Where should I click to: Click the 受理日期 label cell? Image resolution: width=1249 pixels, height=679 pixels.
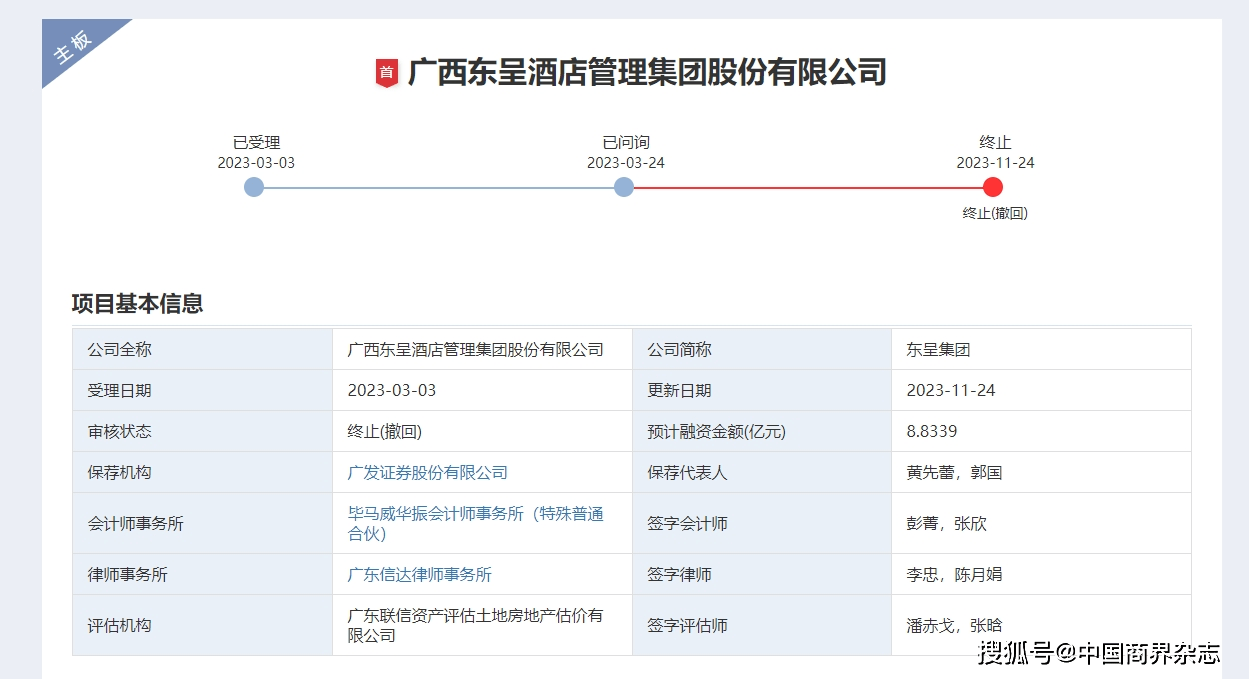pyautogui.click(x=202, y=390)
